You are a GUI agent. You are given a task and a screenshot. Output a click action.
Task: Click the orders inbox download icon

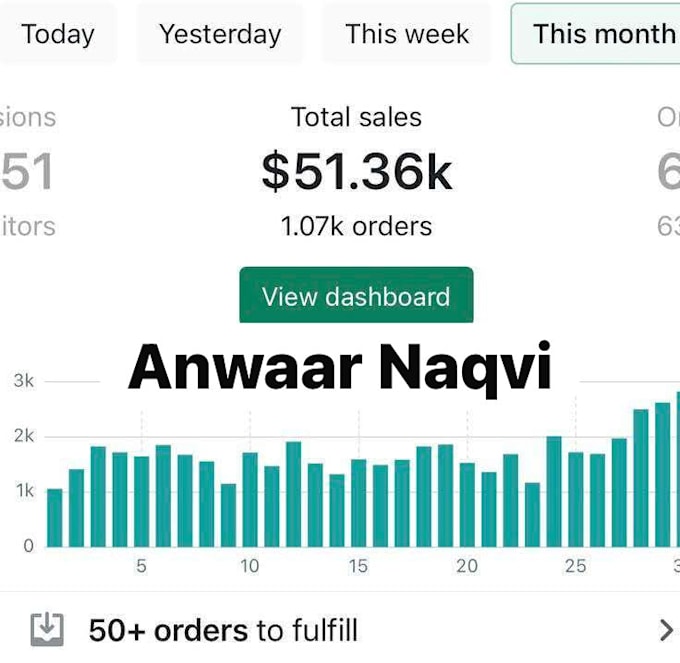[47, 630]
